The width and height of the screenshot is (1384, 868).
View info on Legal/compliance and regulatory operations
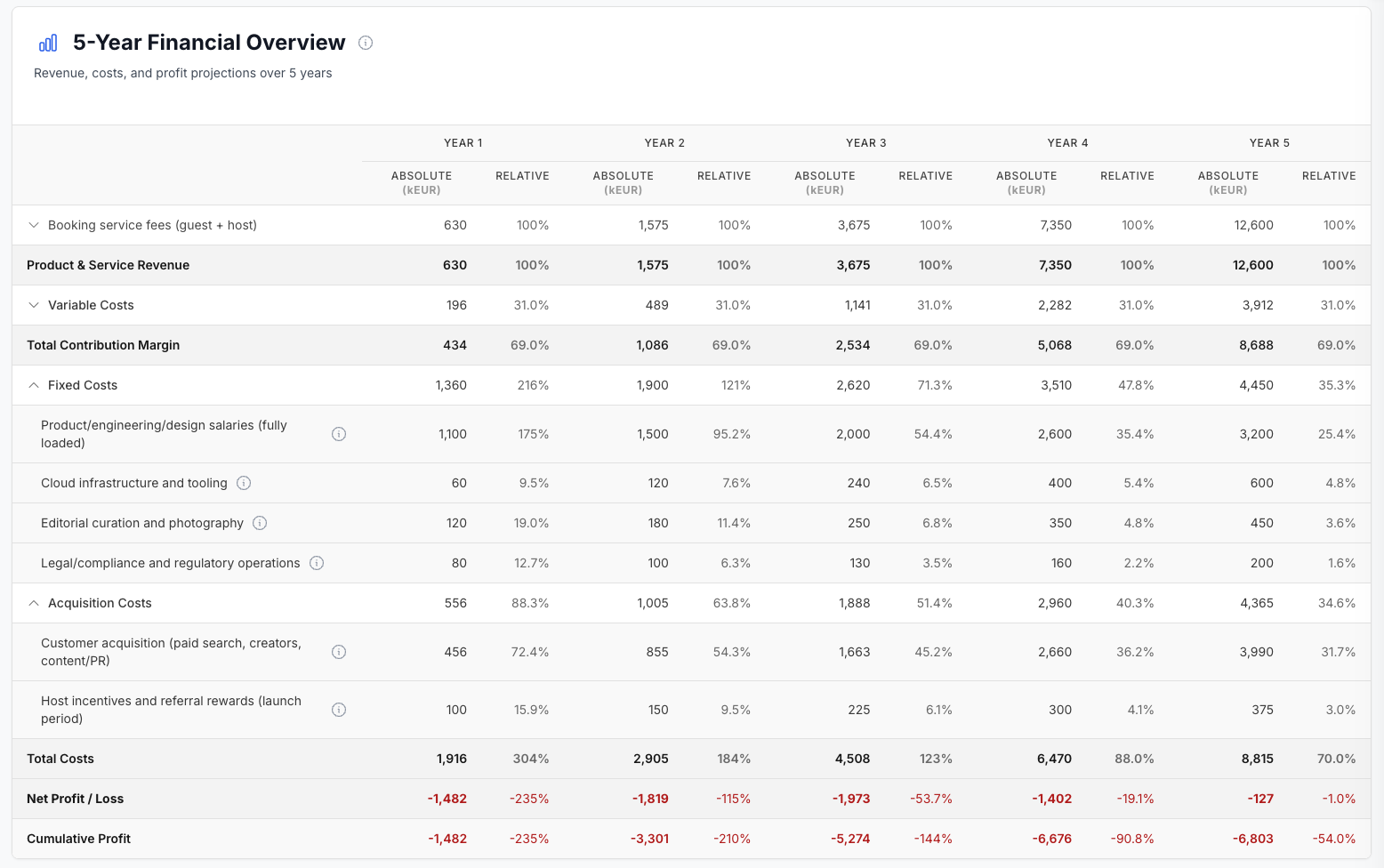(317, 563)
